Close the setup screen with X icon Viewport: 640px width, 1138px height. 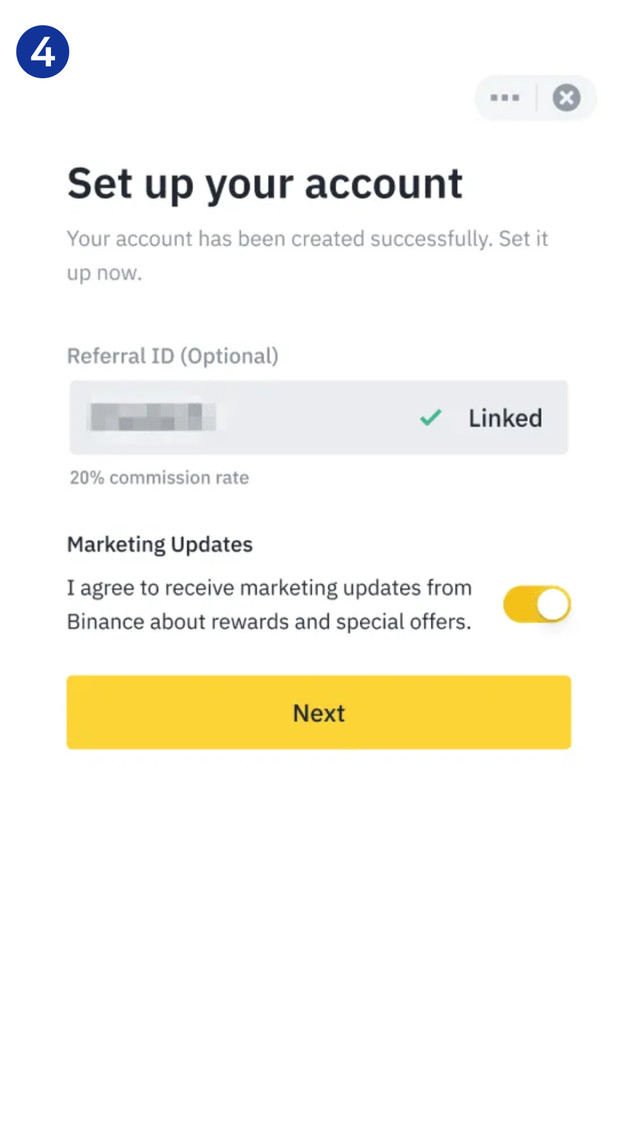click(566, 98)
